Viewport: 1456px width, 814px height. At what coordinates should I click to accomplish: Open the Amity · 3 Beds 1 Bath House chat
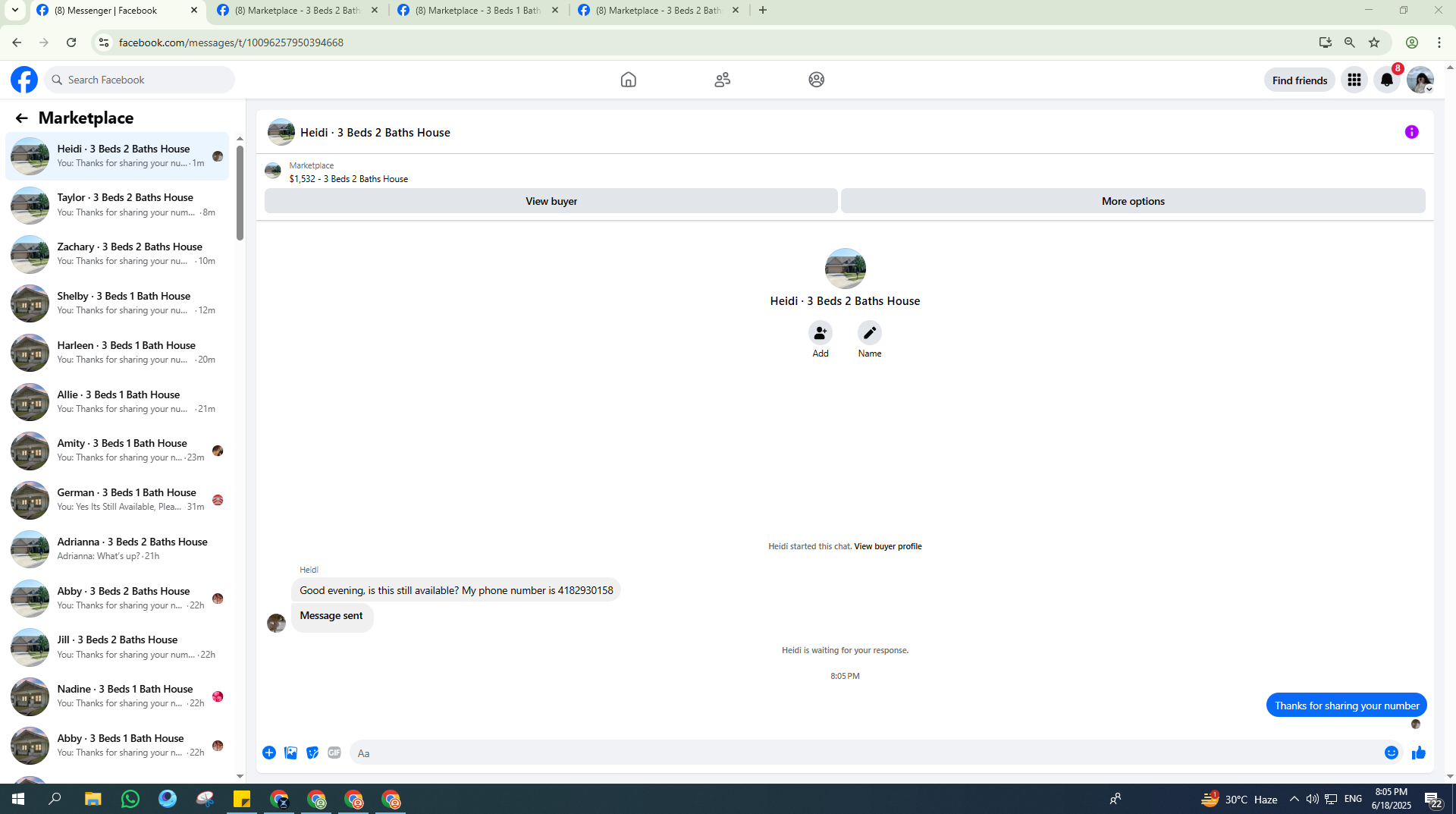point(117,451)
